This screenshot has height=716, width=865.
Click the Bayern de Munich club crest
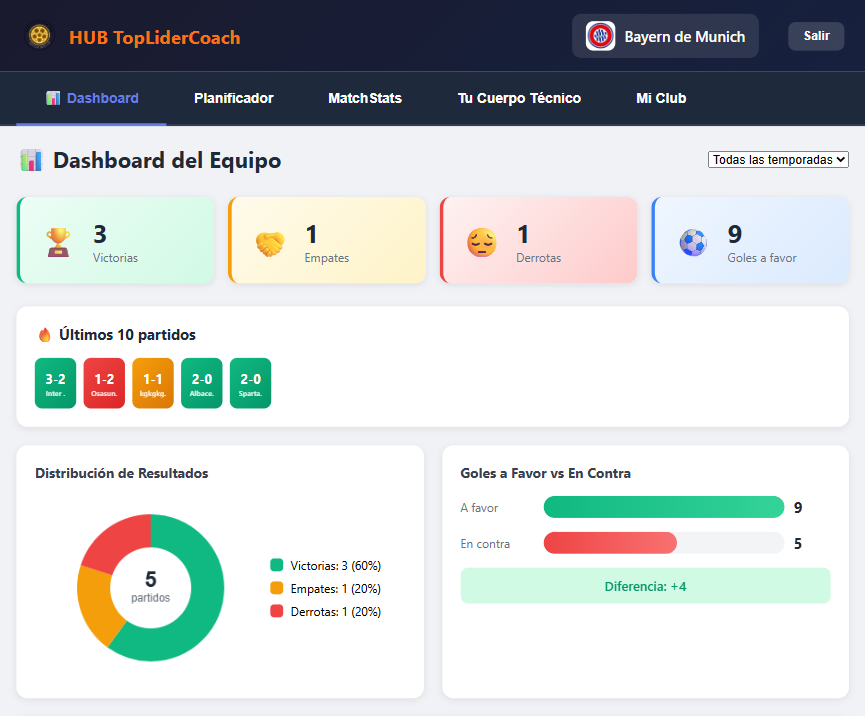point(599,36)
